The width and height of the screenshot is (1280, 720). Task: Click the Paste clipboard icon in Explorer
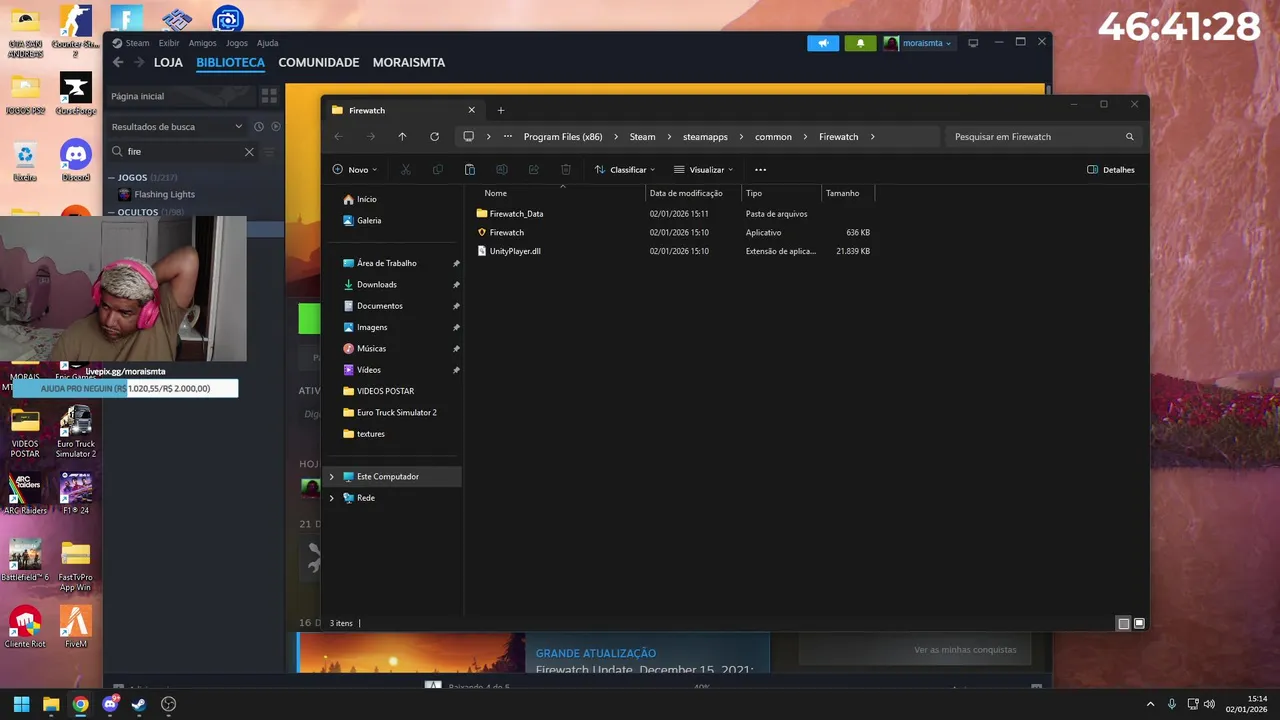(469, 170)
